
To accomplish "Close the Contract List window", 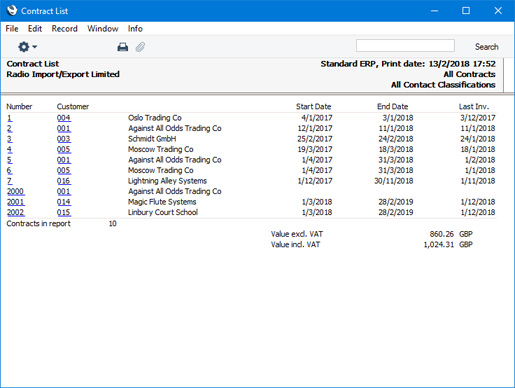I will (498, 11).
